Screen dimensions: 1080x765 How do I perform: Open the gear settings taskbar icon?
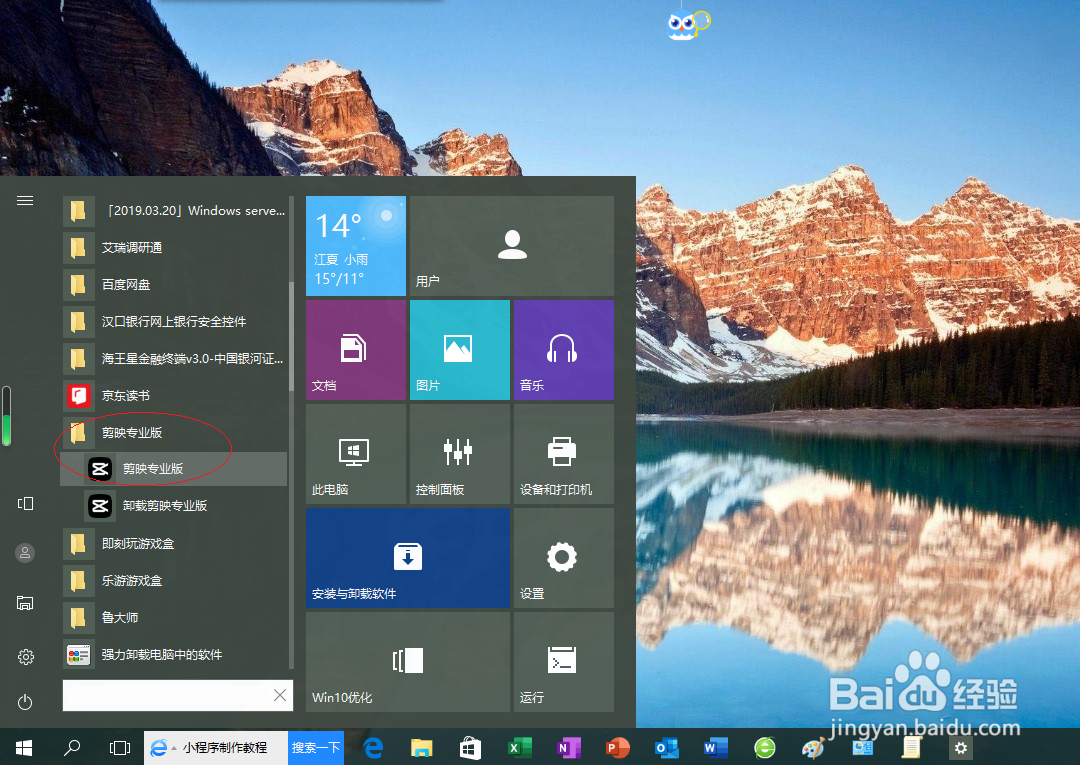(960, 748)
